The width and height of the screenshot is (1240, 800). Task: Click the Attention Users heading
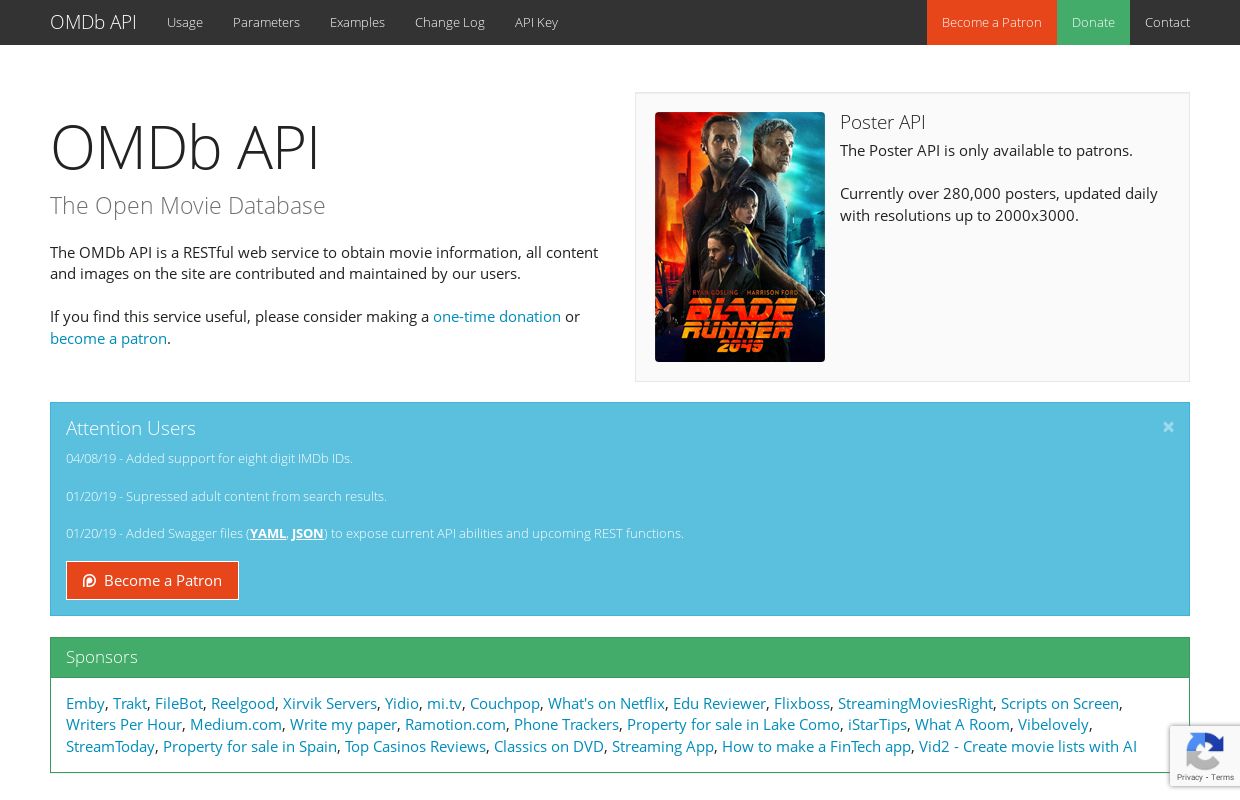131,428
